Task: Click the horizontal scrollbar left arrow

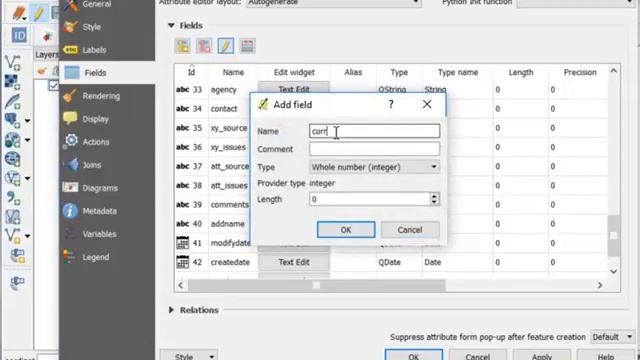Action: point(181,285)
